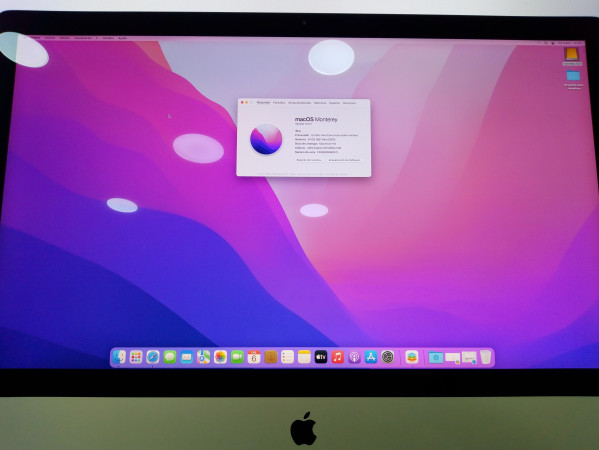Click the Informe del sistema button
This screenshot has height=450, width=599.
click(309, 160)
